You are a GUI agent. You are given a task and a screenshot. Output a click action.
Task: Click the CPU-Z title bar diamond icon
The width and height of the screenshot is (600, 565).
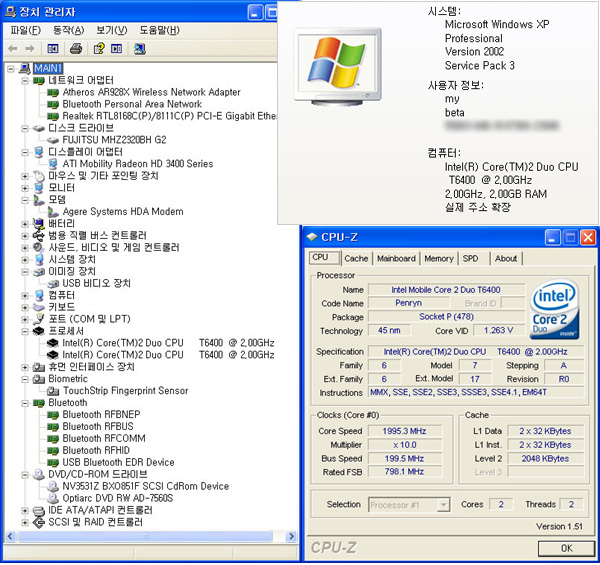click(x=312, y=237)
